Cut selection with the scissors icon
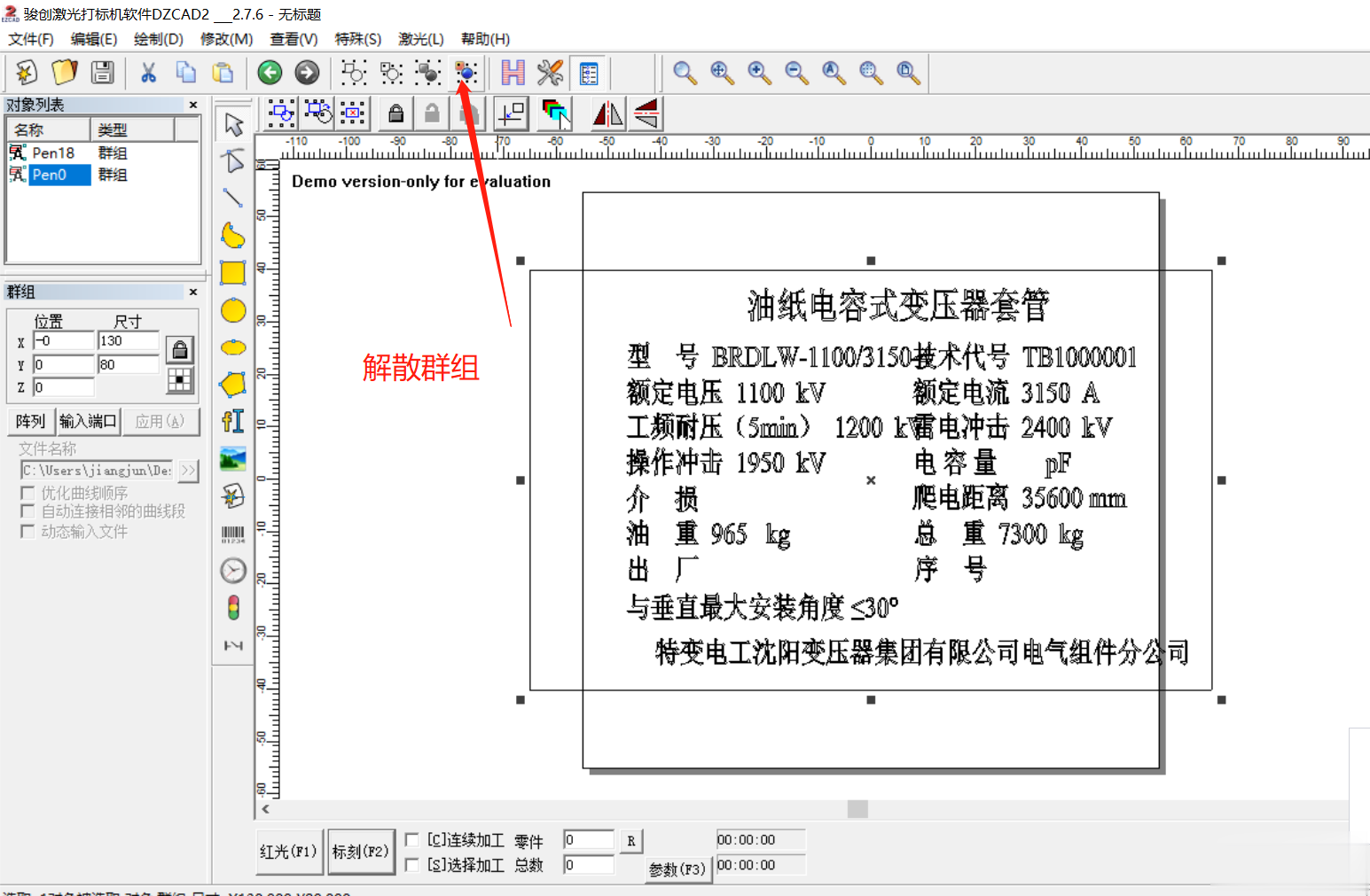The width and height of the screenshot is (1370, 896). pyautogui.click(x=148, y=73)
